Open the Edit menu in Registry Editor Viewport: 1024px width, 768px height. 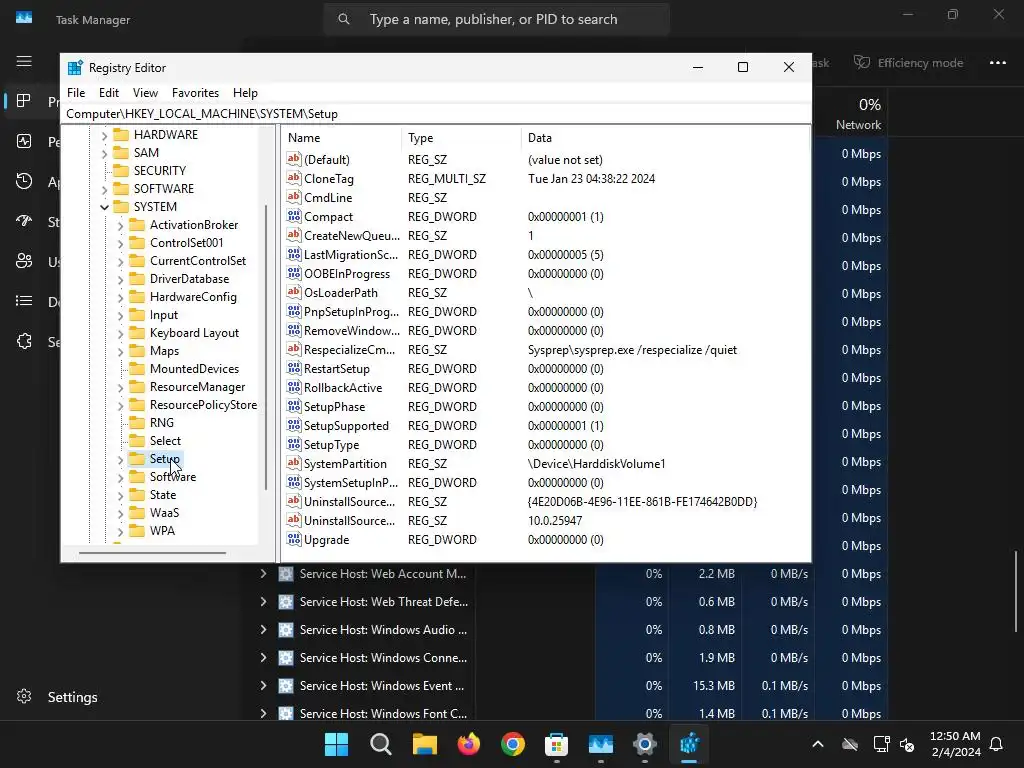108,93
